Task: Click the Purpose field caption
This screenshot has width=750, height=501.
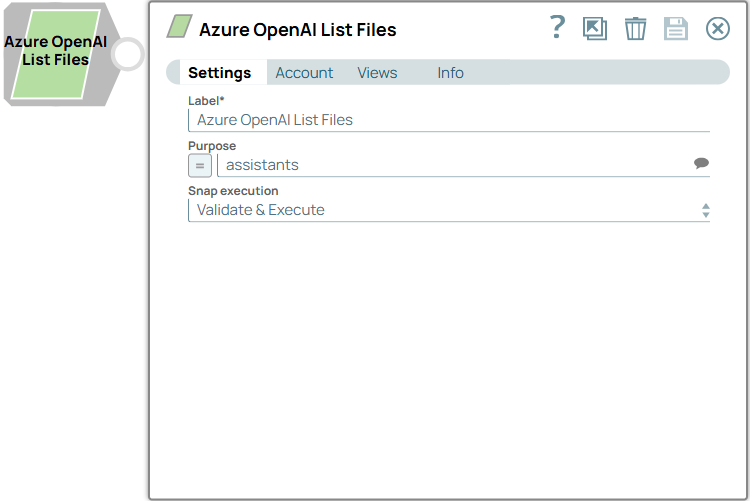Action: 212,146
